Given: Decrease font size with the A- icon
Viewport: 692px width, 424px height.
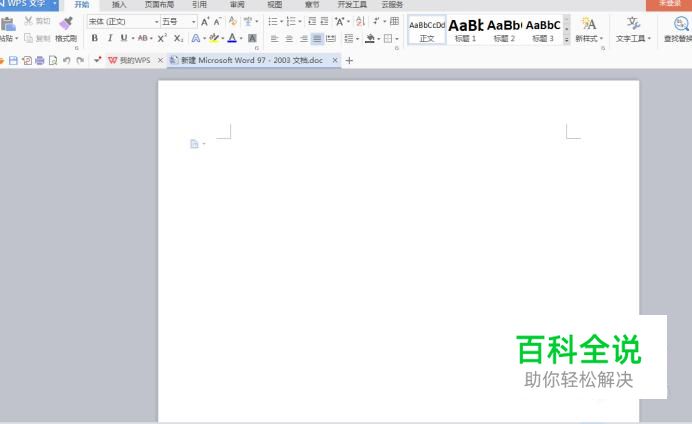Looking at the screenshot, I should (x=217, y=22).
